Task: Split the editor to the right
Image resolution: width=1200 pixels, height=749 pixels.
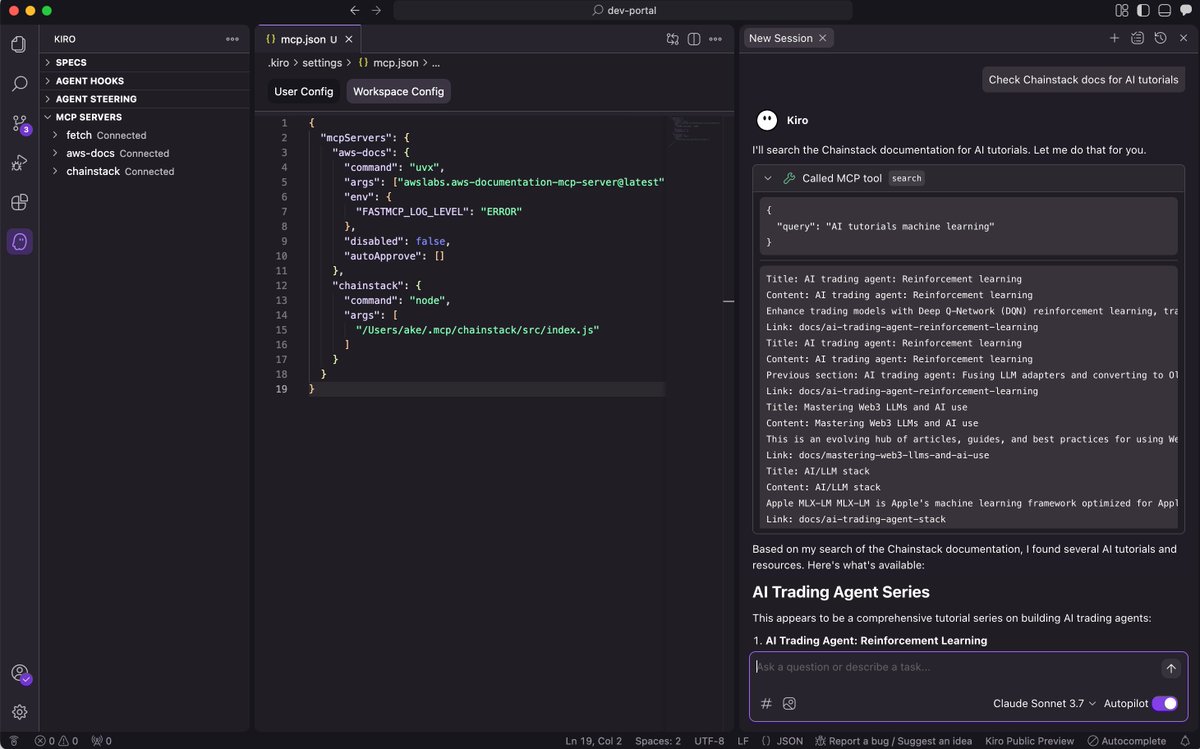Action: 695,39
